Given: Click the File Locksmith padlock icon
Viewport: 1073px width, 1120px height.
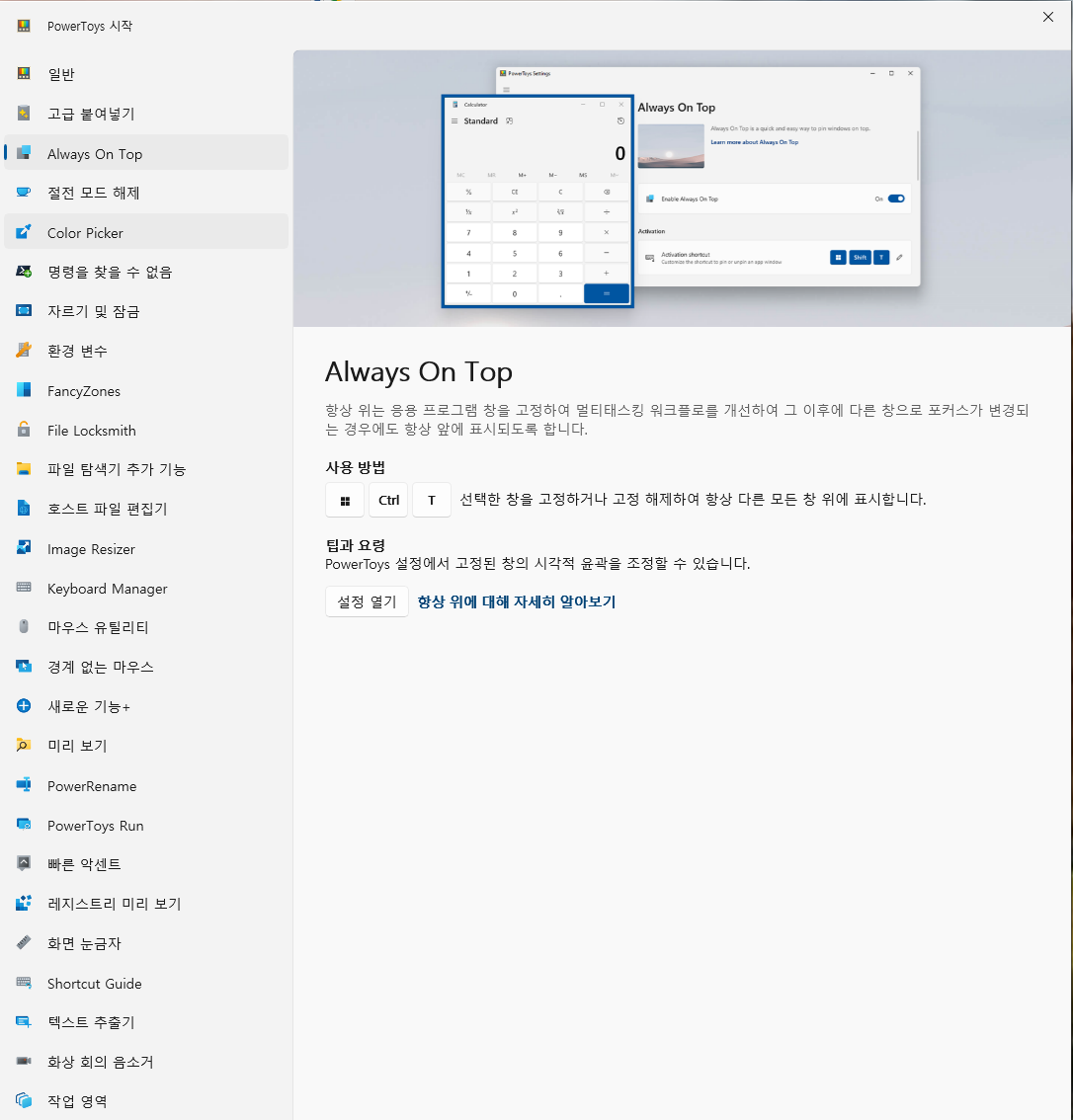Looking at the screenshot, I should click(x=24, y=430).
